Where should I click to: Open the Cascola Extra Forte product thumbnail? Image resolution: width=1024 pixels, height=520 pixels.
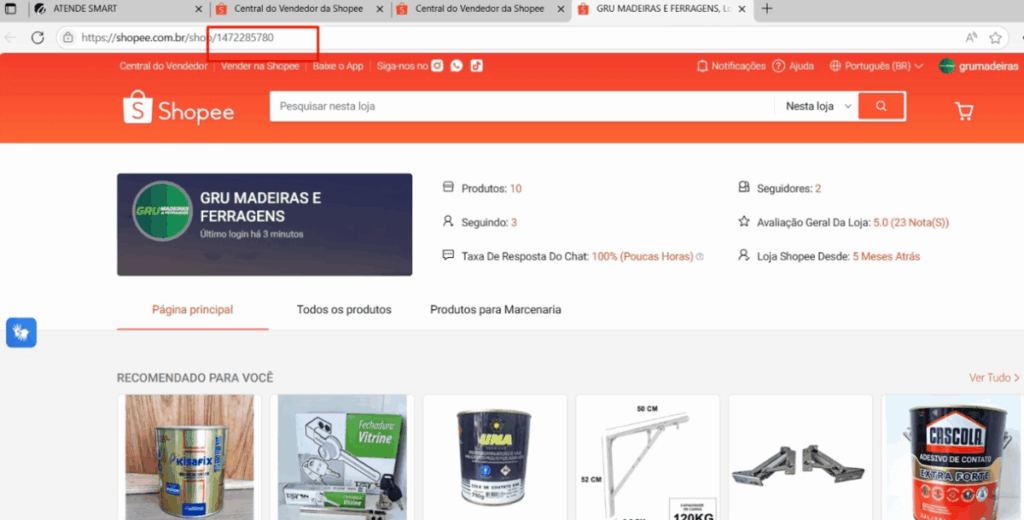(953, 457)
